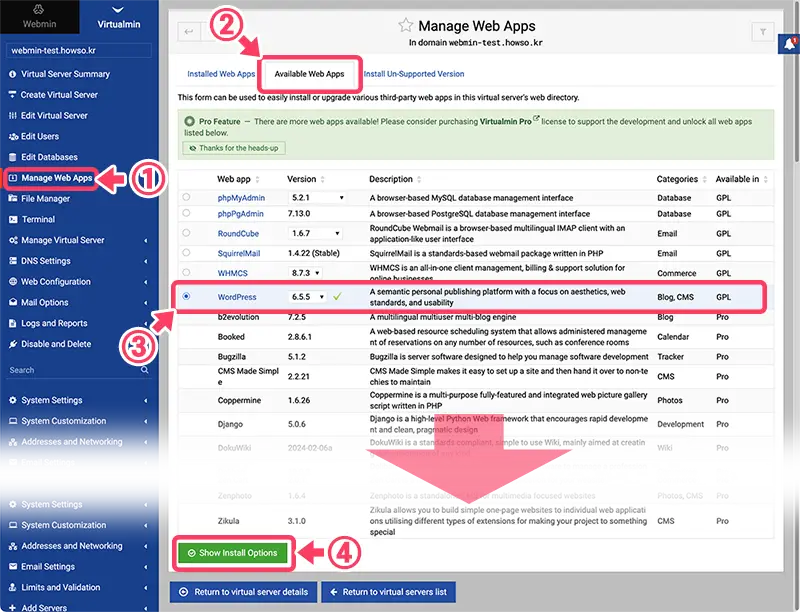This screenshot has width=800, height=612.
Task: Expand the Manage Virtual Server submenu arrow
Action: tap(145, 240)
